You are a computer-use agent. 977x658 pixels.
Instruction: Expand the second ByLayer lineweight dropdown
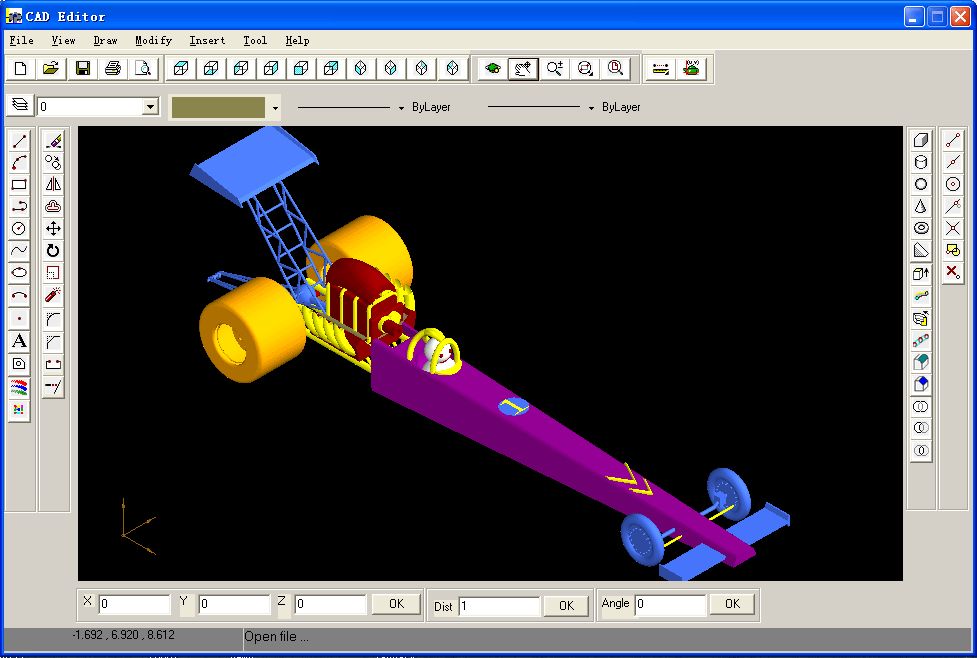pos(591,107)
